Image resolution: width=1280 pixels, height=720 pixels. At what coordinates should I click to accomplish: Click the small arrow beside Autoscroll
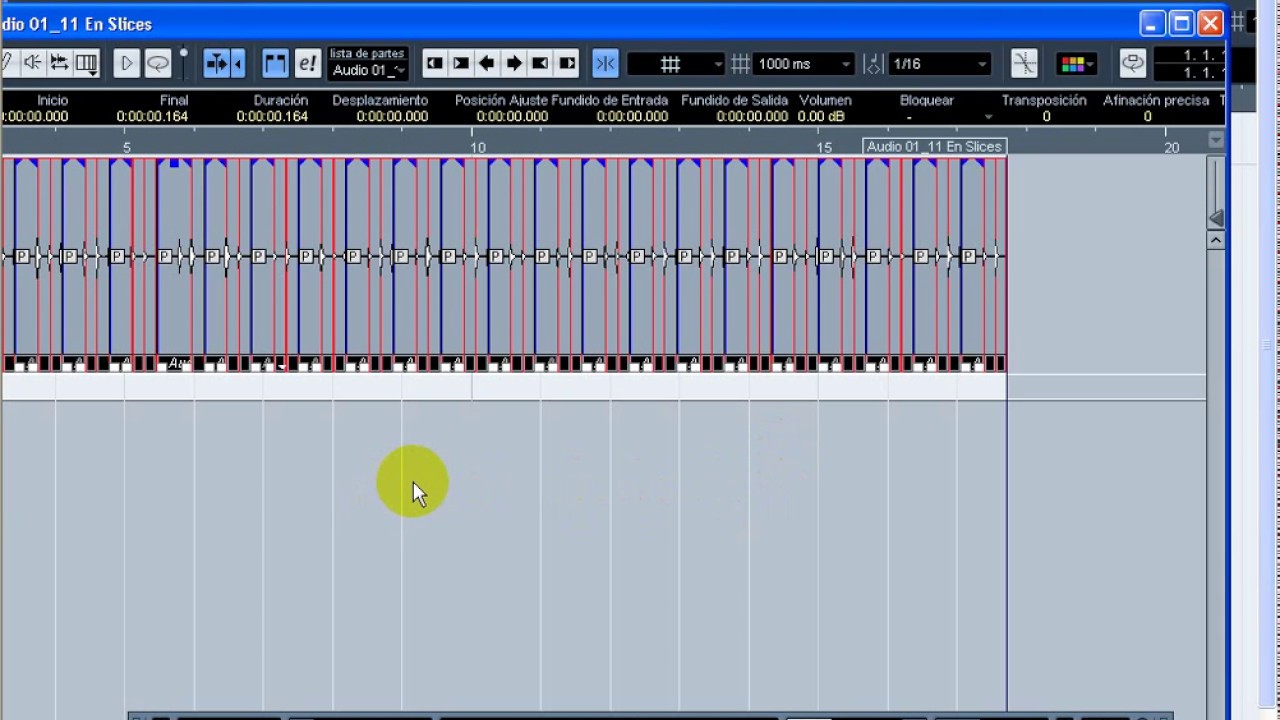[x=238, y=64]
